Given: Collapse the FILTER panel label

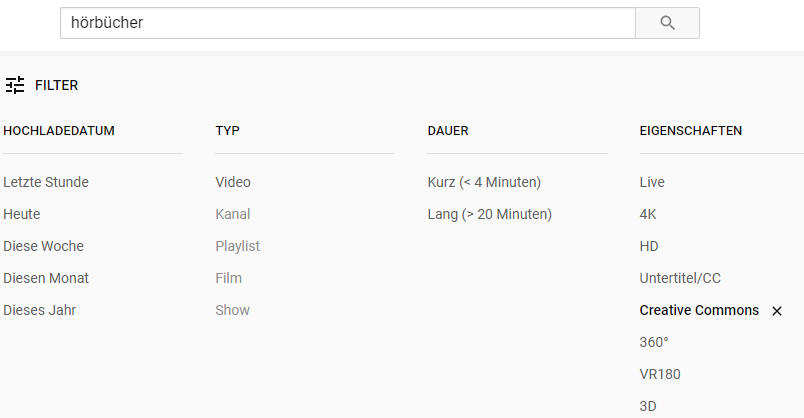Looking at the screenshot, I should 56,86.
